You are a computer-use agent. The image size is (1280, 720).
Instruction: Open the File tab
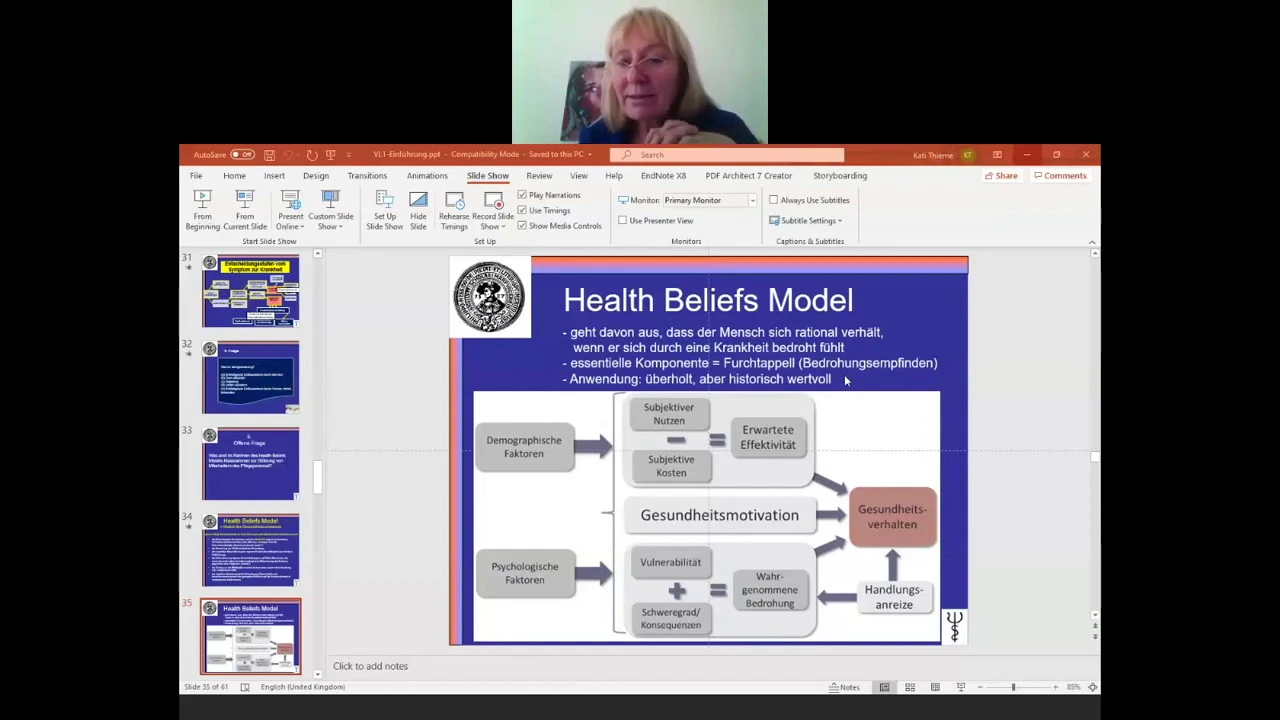point(196,176)
